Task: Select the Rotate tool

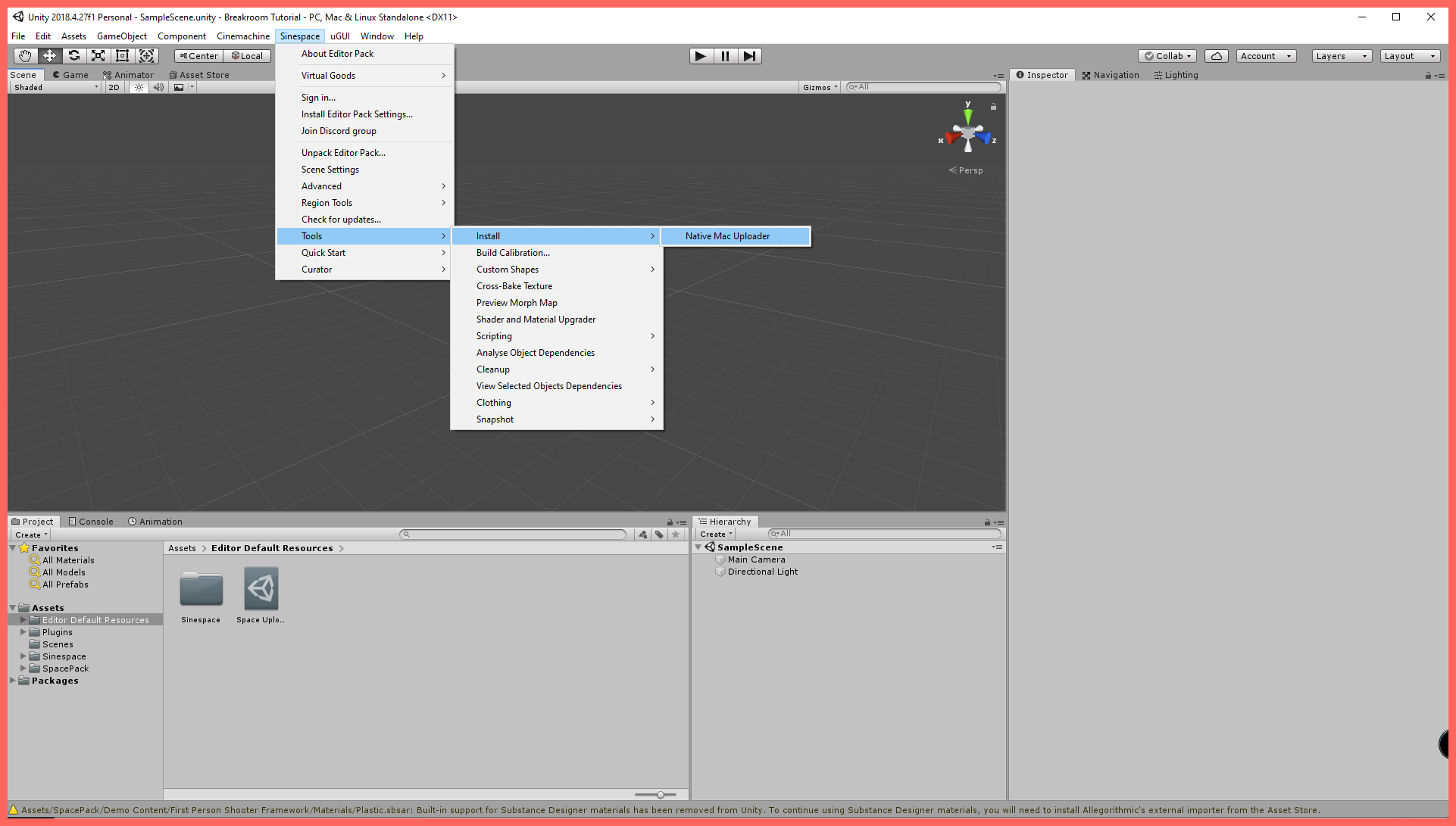Action: click(73, 56)
